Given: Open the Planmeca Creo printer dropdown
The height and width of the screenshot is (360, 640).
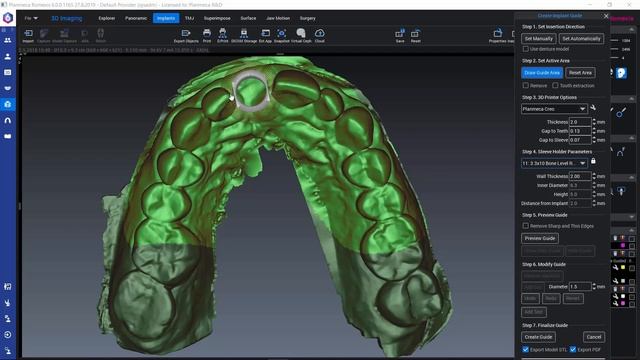Looking at the screenshot, I should [554, 109].
